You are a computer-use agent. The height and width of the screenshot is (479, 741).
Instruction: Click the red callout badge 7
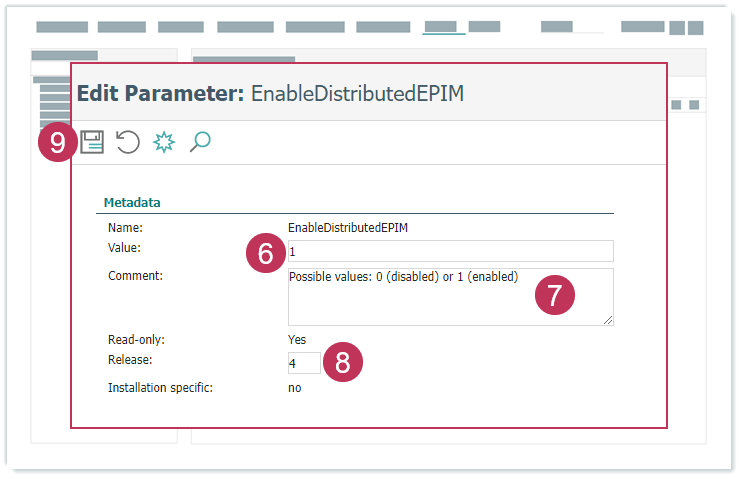click(x=555, y=295)
